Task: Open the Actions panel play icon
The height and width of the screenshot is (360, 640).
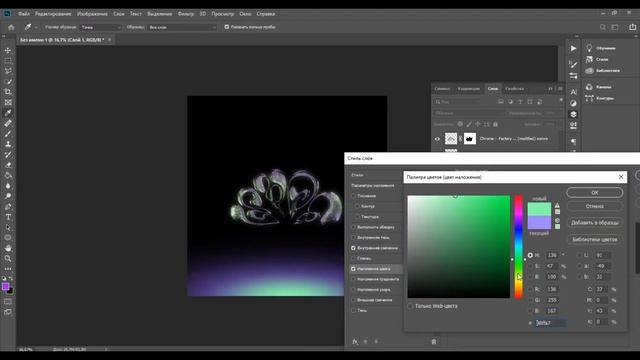Action: (x=573, y=48)
